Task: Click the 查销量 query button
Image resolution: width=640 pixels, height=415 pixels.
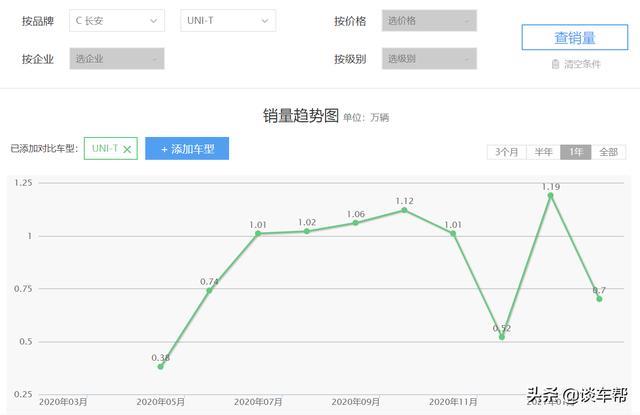Action: 575,38
